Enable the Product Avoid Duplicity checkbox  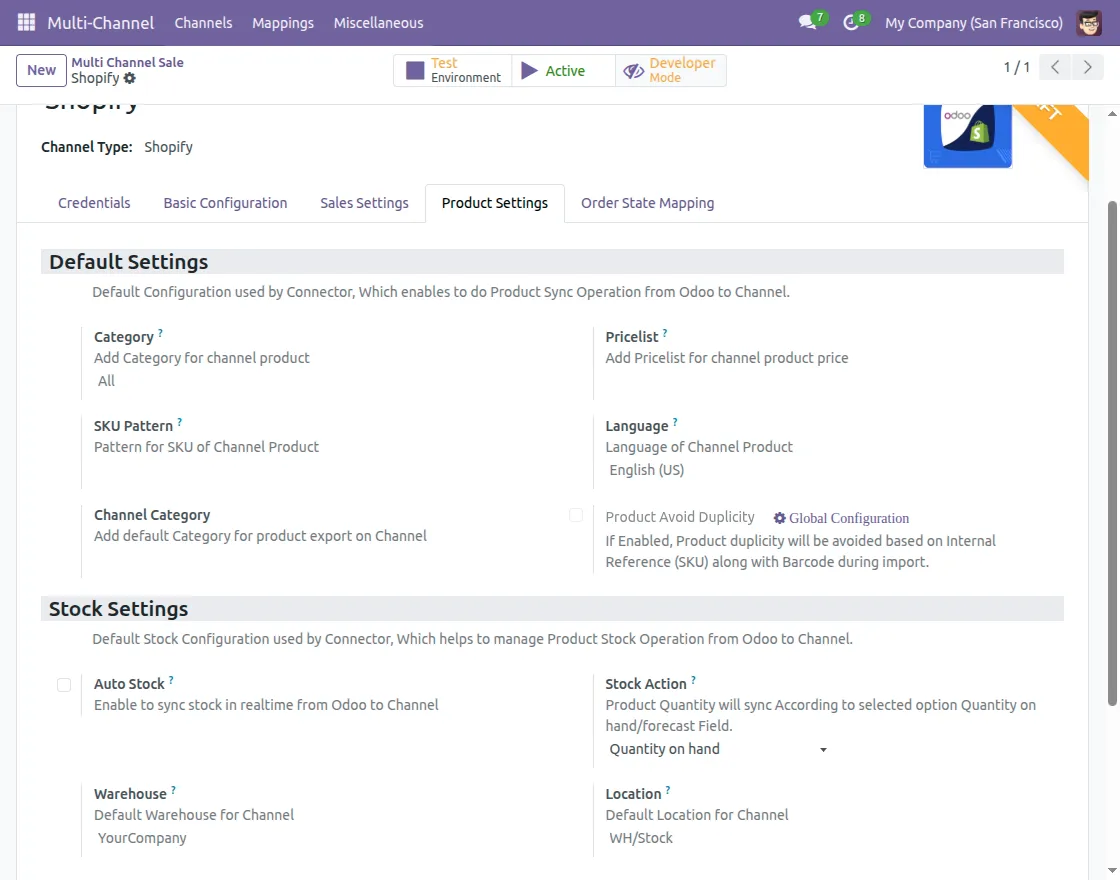tap(576, 514)
